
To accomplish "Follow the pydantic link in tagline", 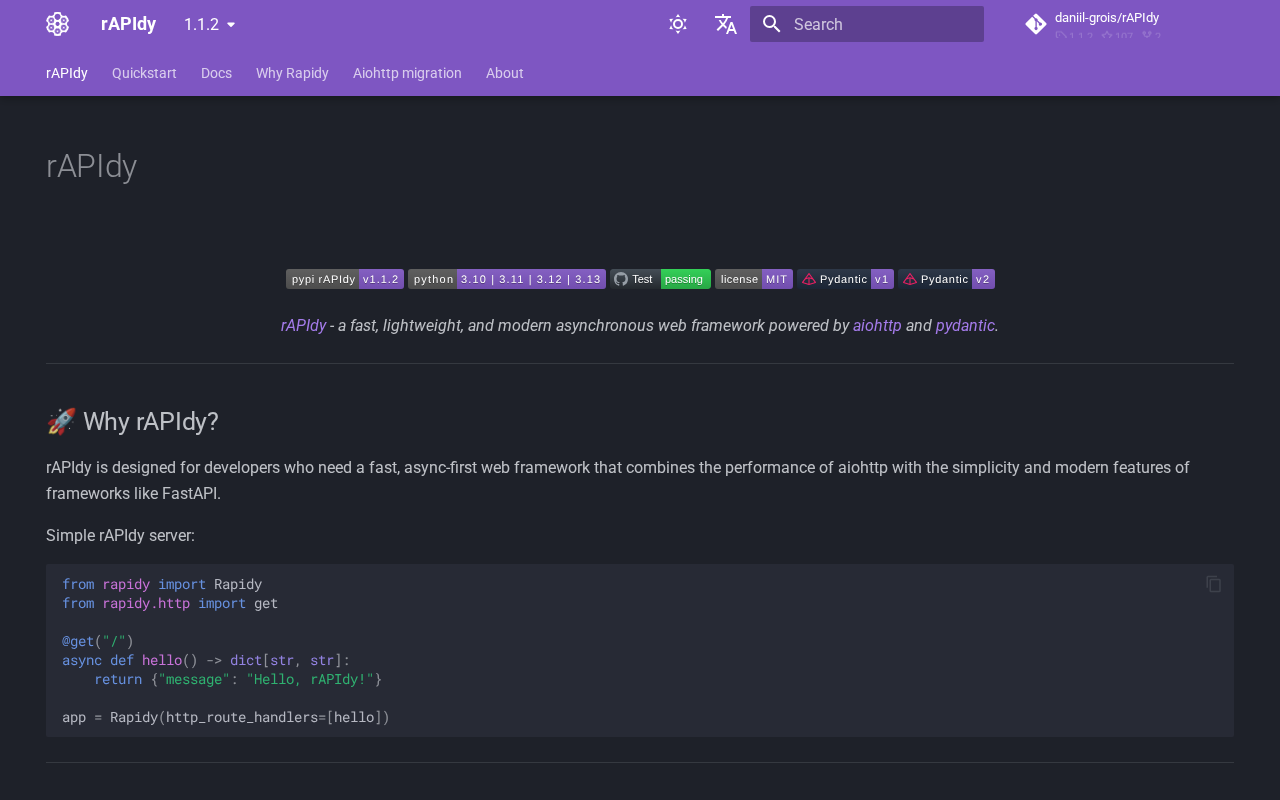I will (964, 325).
